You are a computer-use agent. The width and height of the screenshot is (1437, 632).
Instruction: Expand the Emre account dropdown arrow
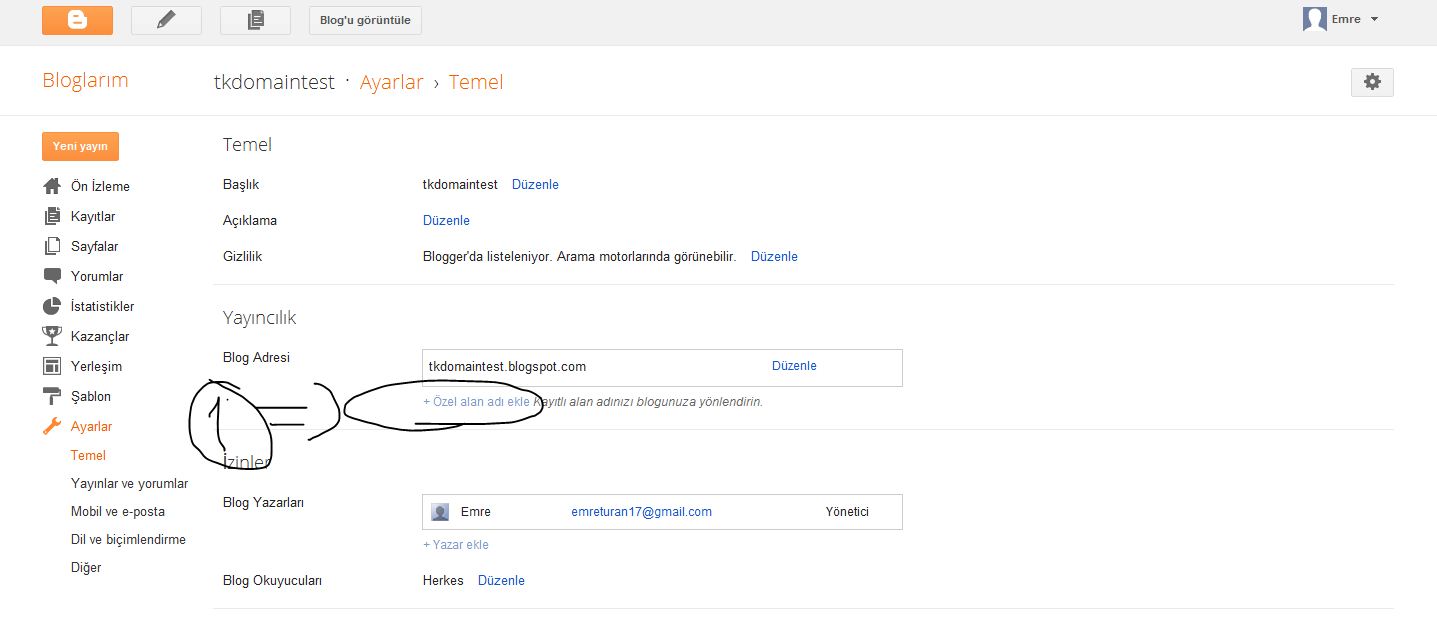1374,20
